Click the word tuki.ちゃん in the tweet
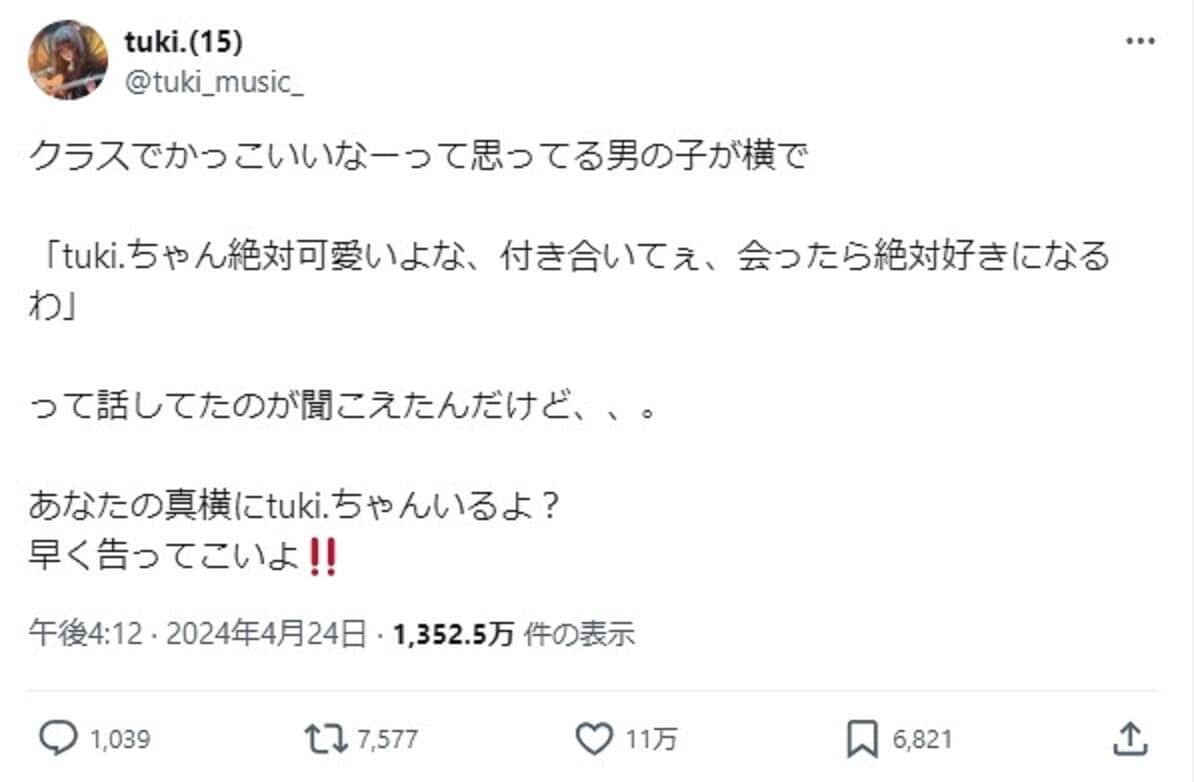This screenshot has width=1194, height=782. coord(147,260)
